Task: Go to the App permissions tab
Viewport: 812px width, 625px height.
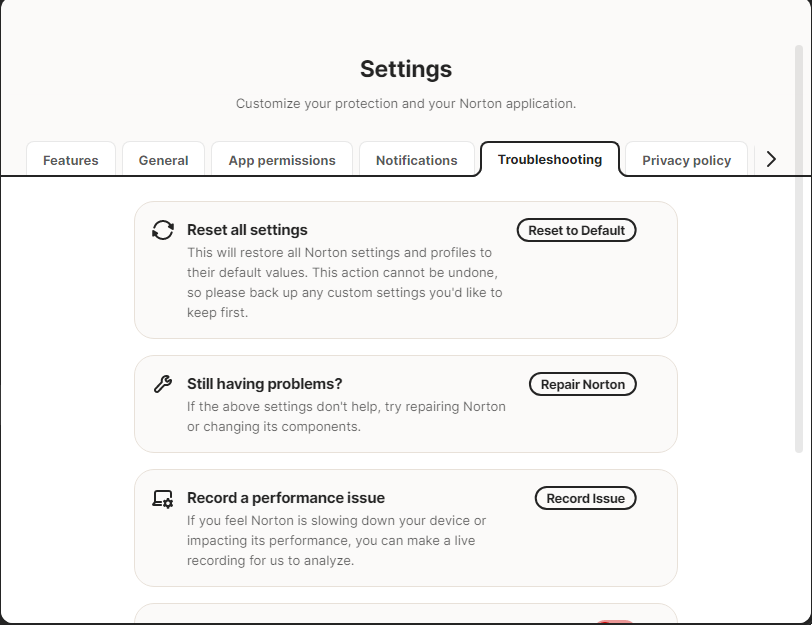Action: coord(282,160)
